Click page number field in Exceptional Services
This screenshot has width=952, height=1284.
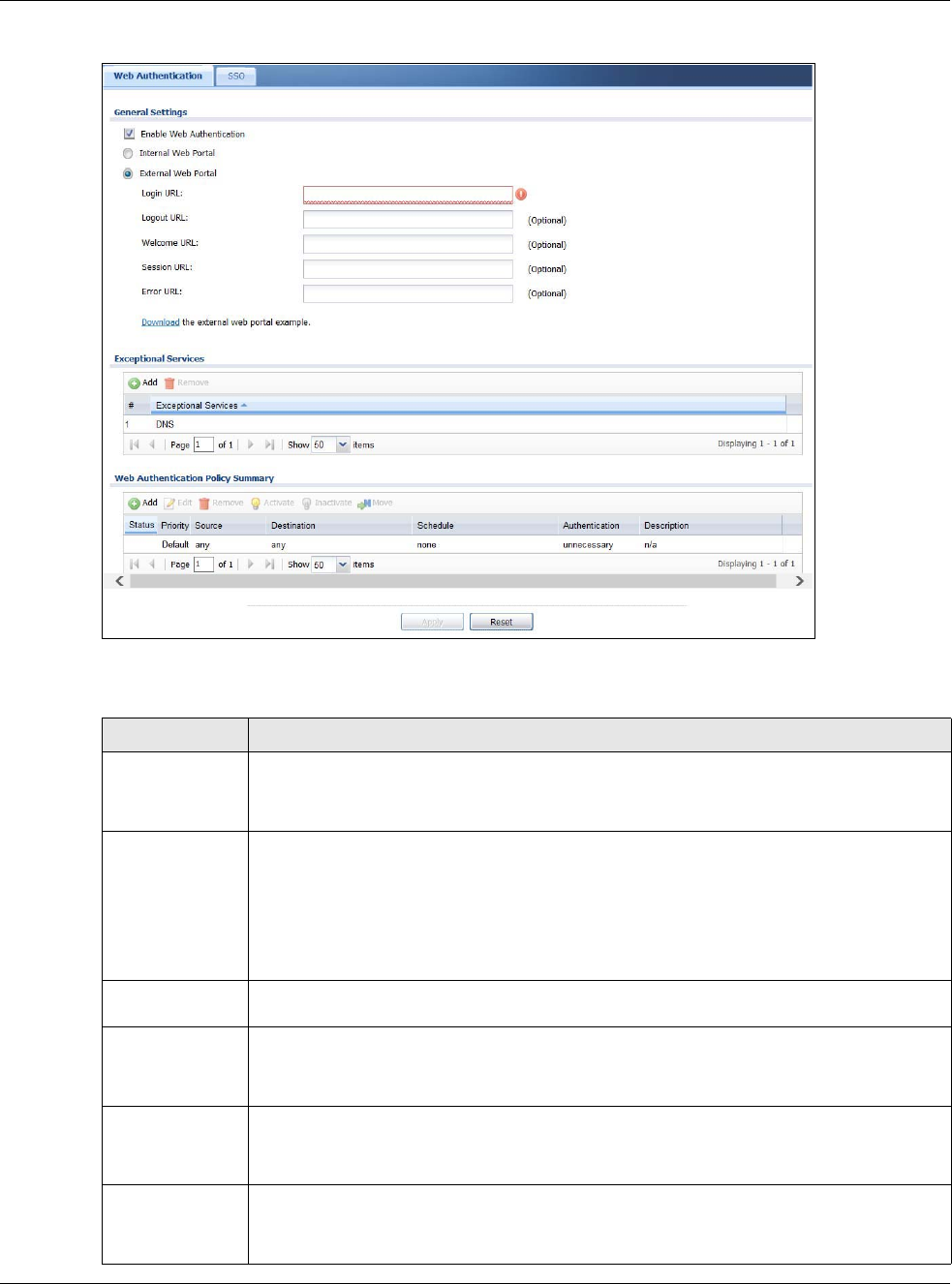point(203,444)
